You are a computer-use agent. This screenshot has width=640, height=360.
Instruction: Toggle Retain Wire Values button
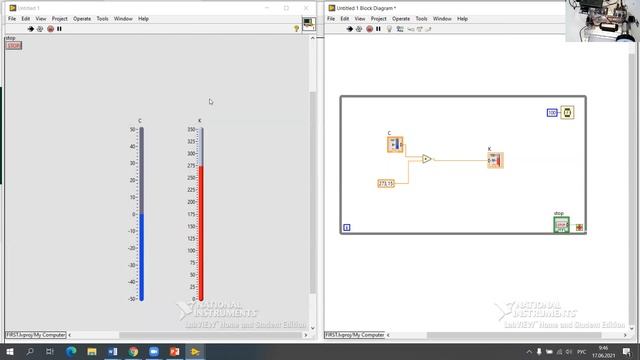click(400, 29)
